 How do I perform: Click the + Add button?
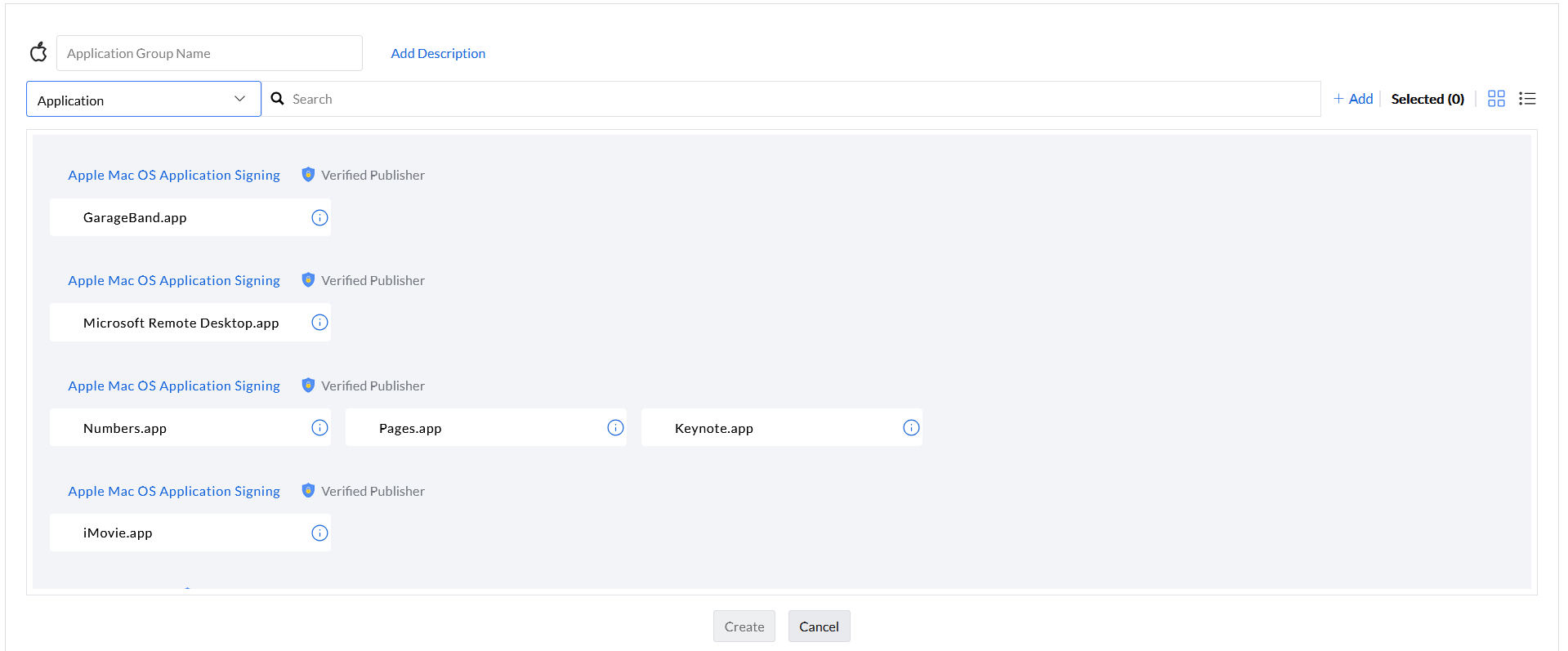[1353, 99]
